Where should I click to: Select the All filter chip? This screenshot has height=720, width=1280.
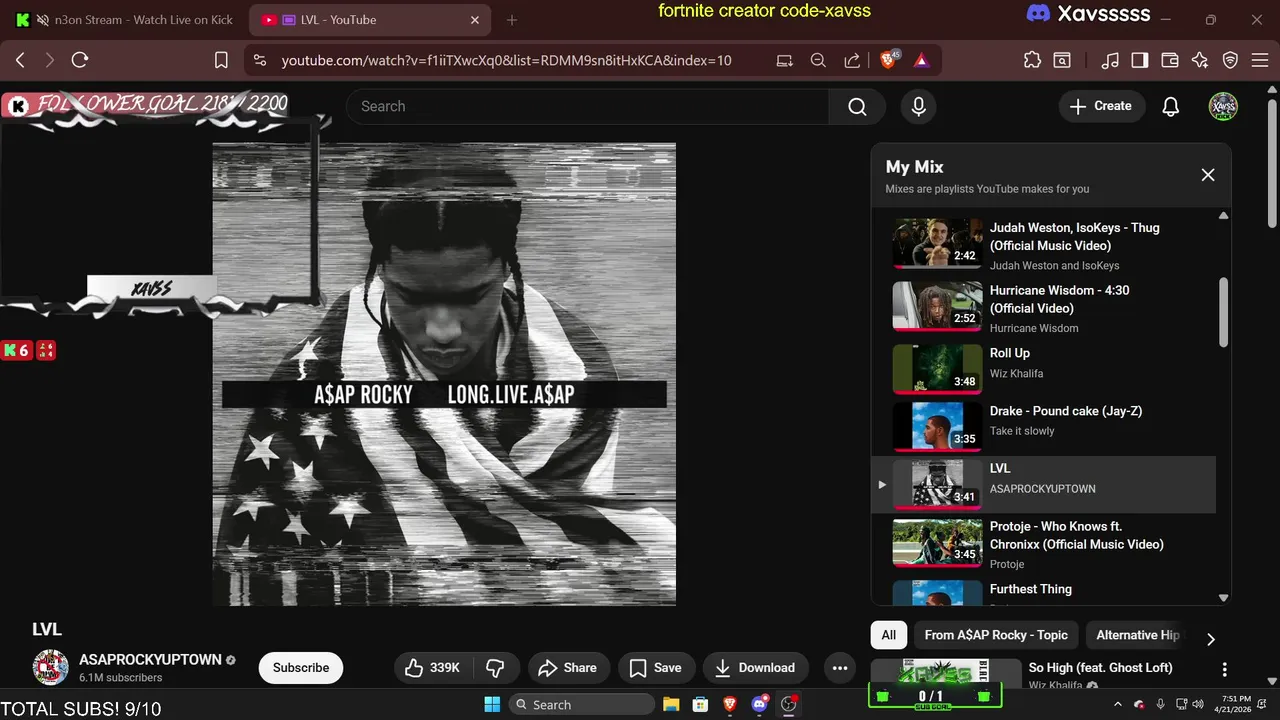pyautogui.click(x=889, y=635)
